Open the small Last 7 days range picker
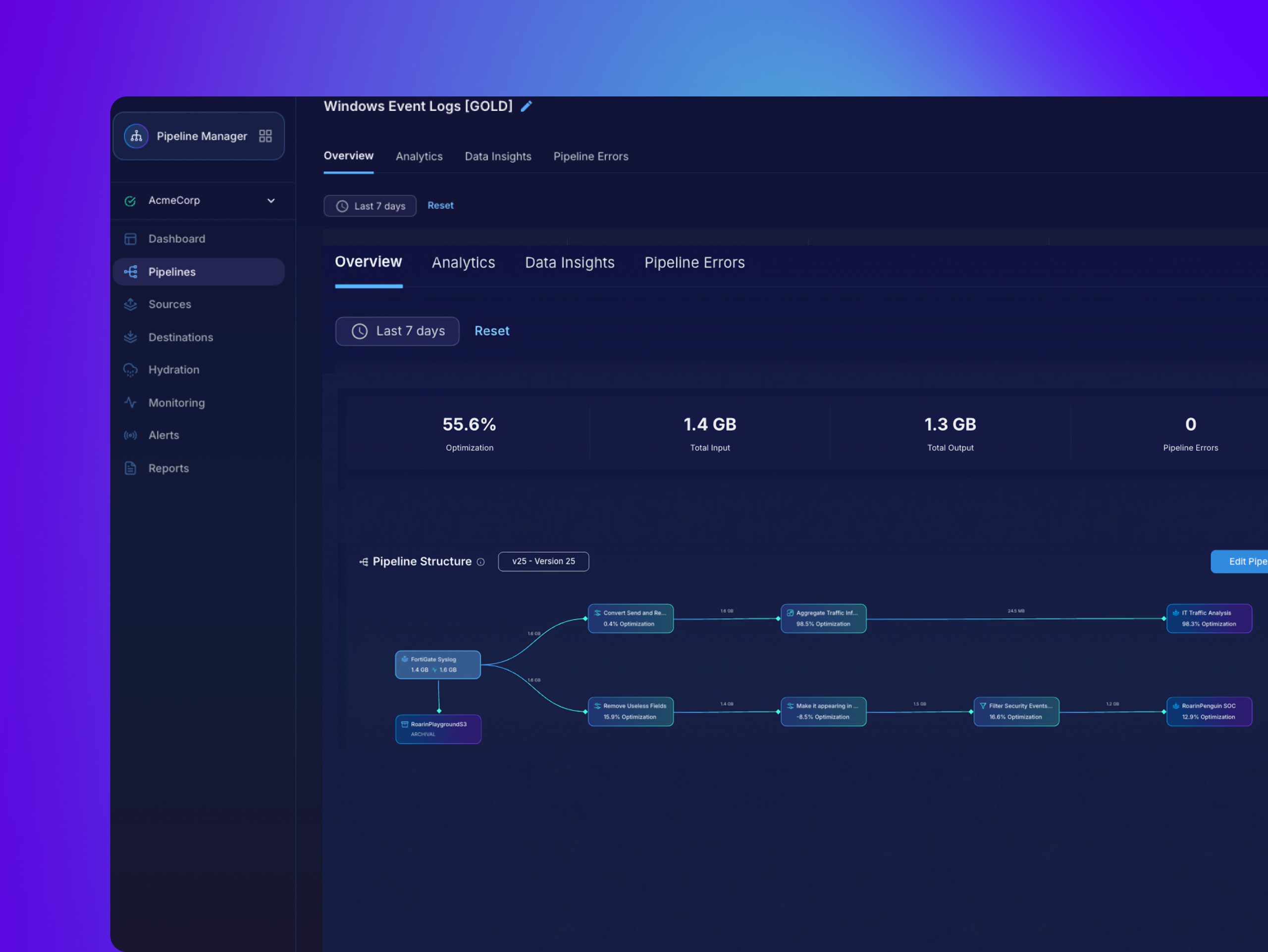The image size is (1268, 952). [370, 206]
